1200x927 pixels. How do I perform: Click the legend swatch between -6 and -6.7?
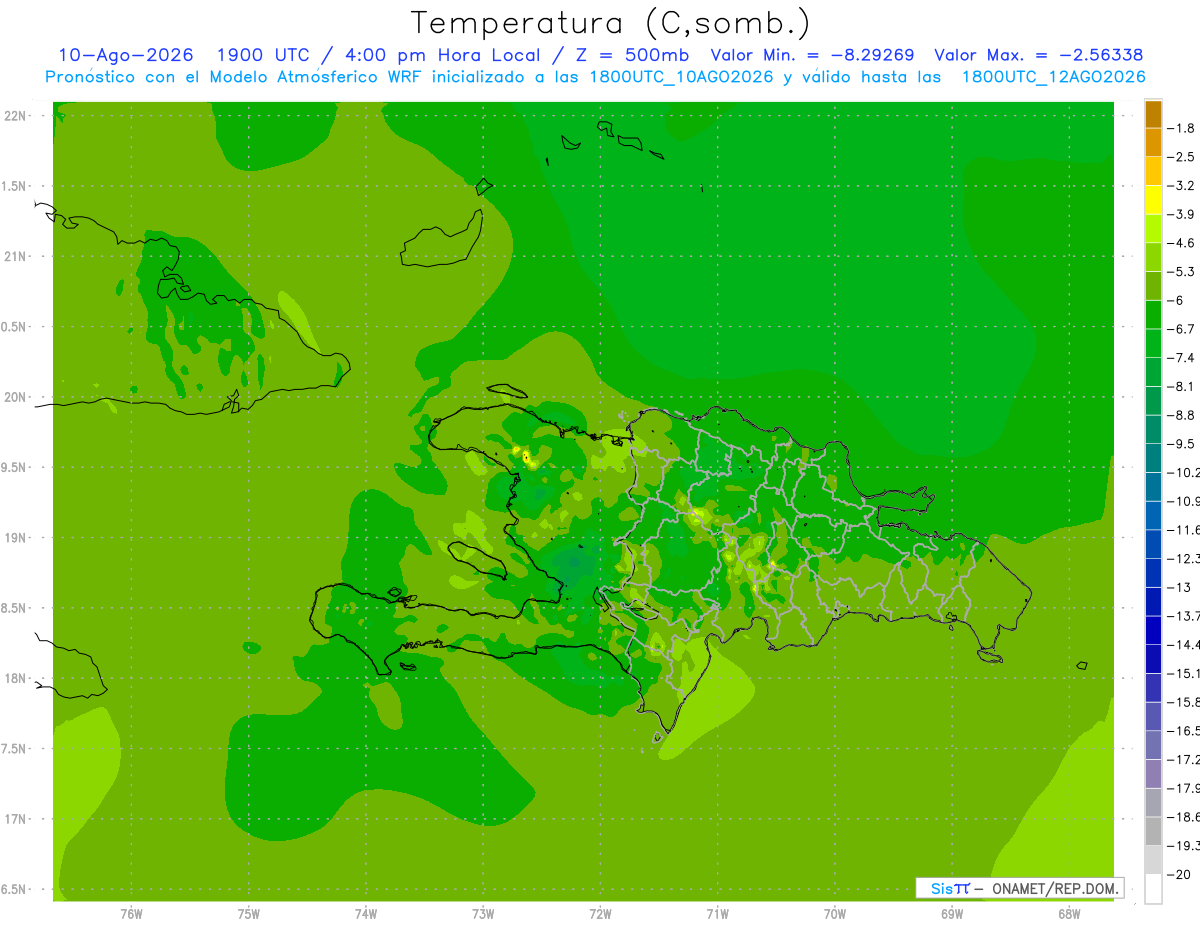tap(1153, 315)
